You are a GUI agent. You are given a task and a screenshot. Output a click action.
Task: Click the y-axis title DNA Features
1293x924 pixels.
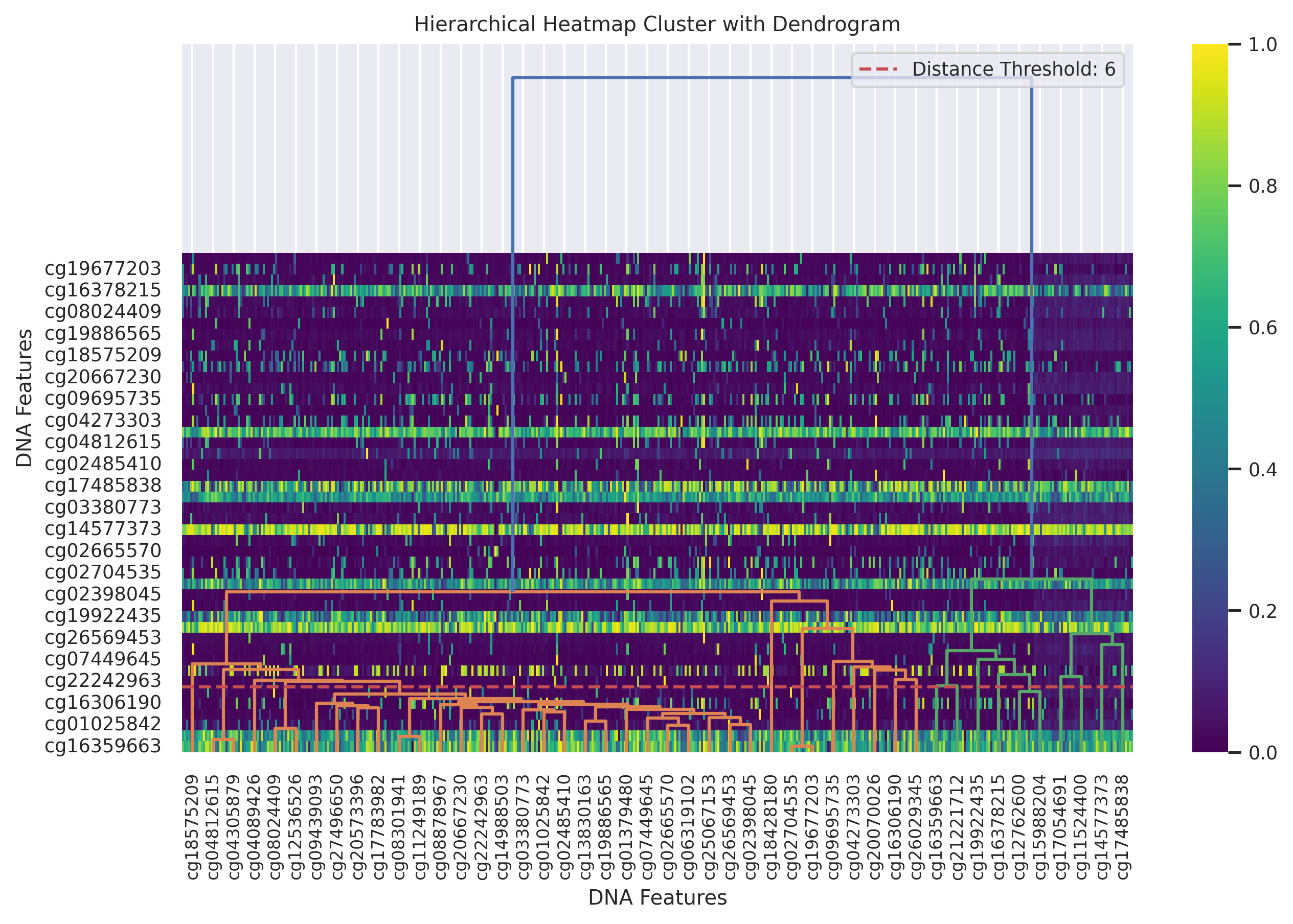[24, 398]
